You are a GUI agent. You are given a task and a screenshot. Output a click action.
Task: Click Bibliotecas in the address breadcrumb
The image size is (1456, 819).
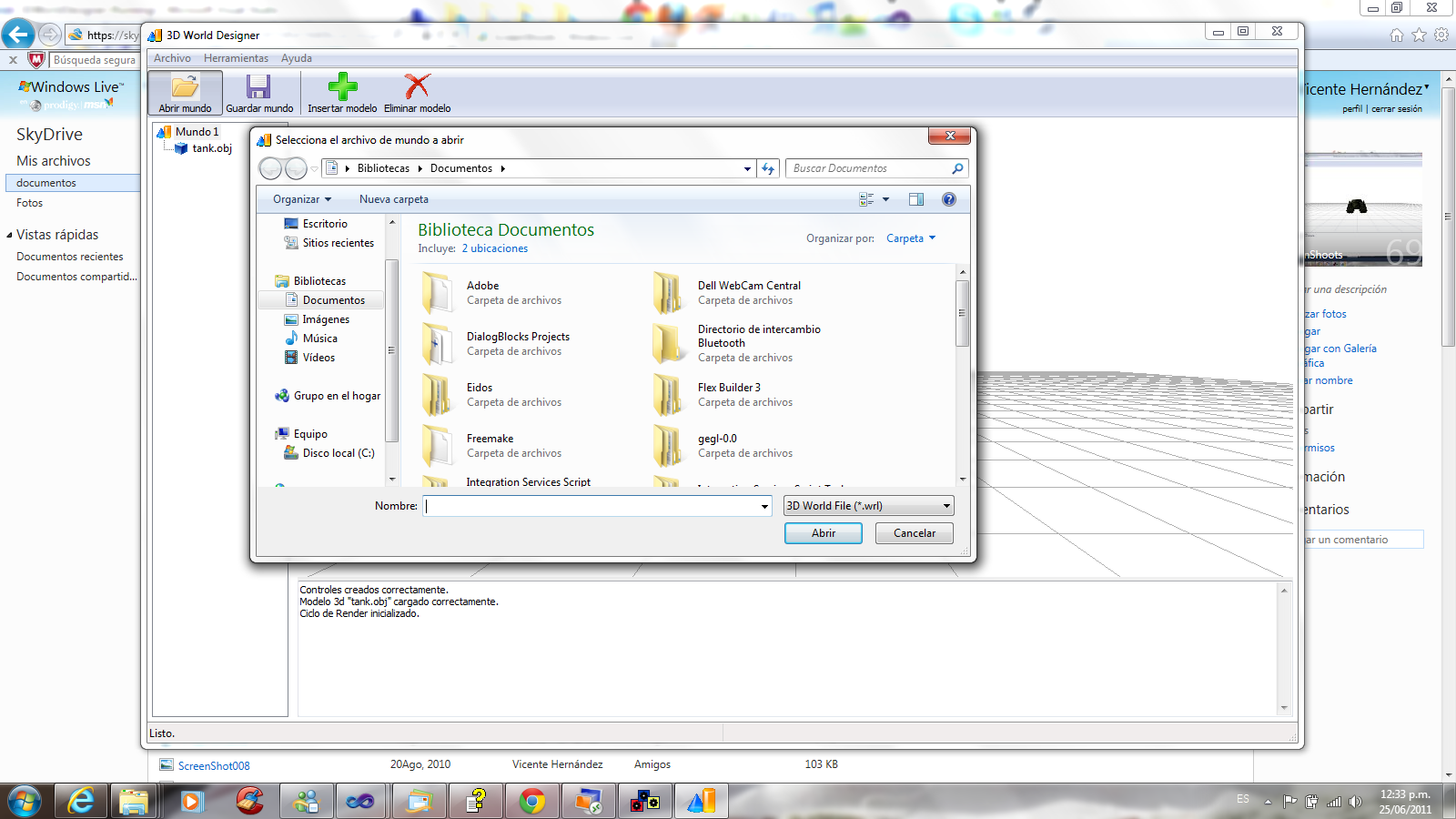pyautogui.click(x=383, y=168)
